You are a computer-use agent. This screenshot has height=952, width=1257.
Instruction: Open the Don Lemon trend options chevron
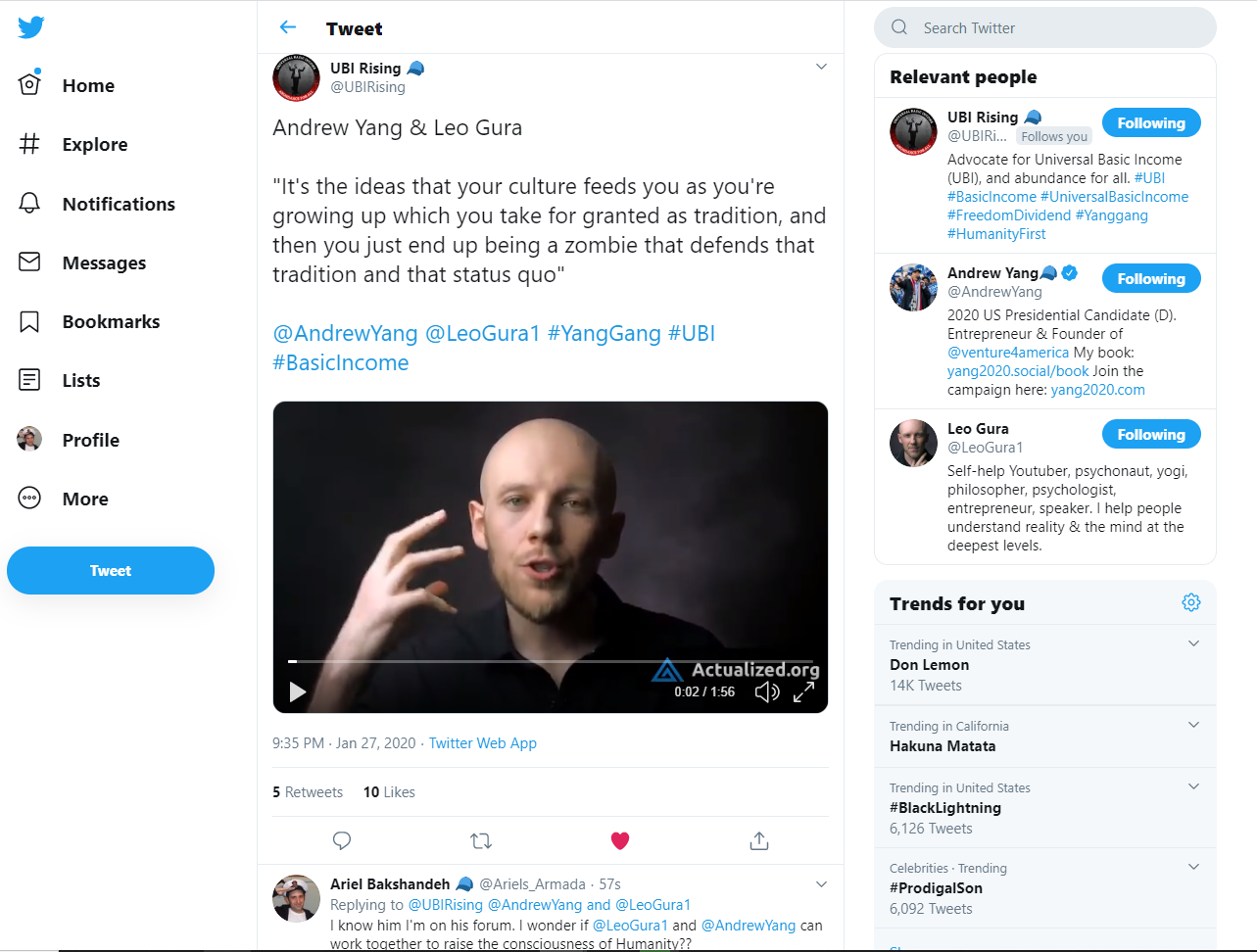tap(1193, 643)
